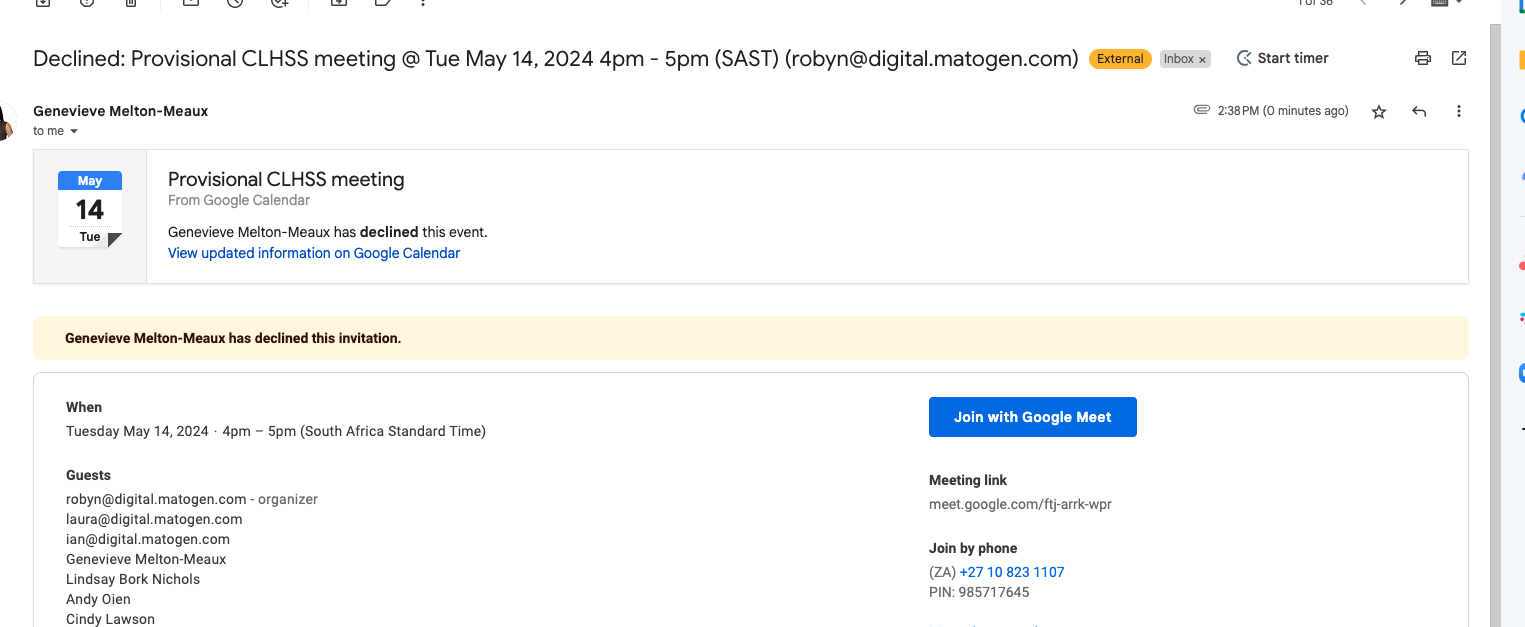Reply using the arrow icon
The image size is (1525, 627).
pos(1419,111)
